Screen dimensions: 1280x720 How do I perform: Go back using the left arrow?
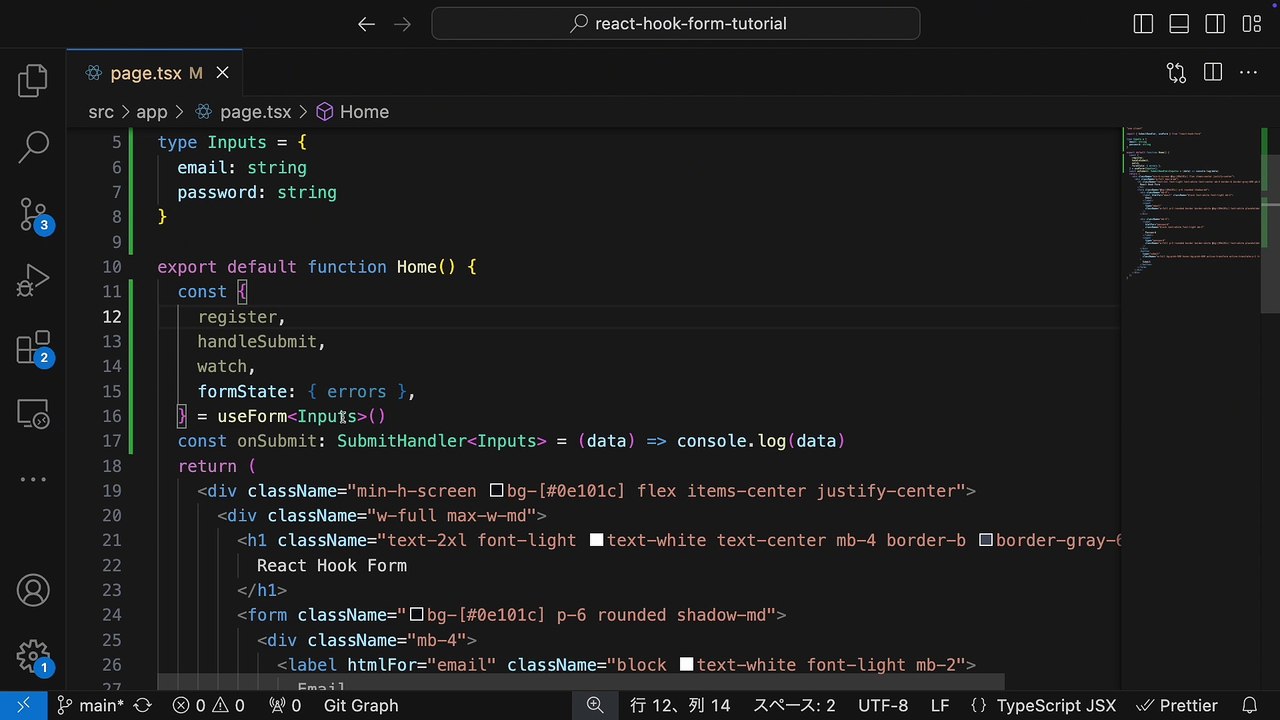point(367,24)
